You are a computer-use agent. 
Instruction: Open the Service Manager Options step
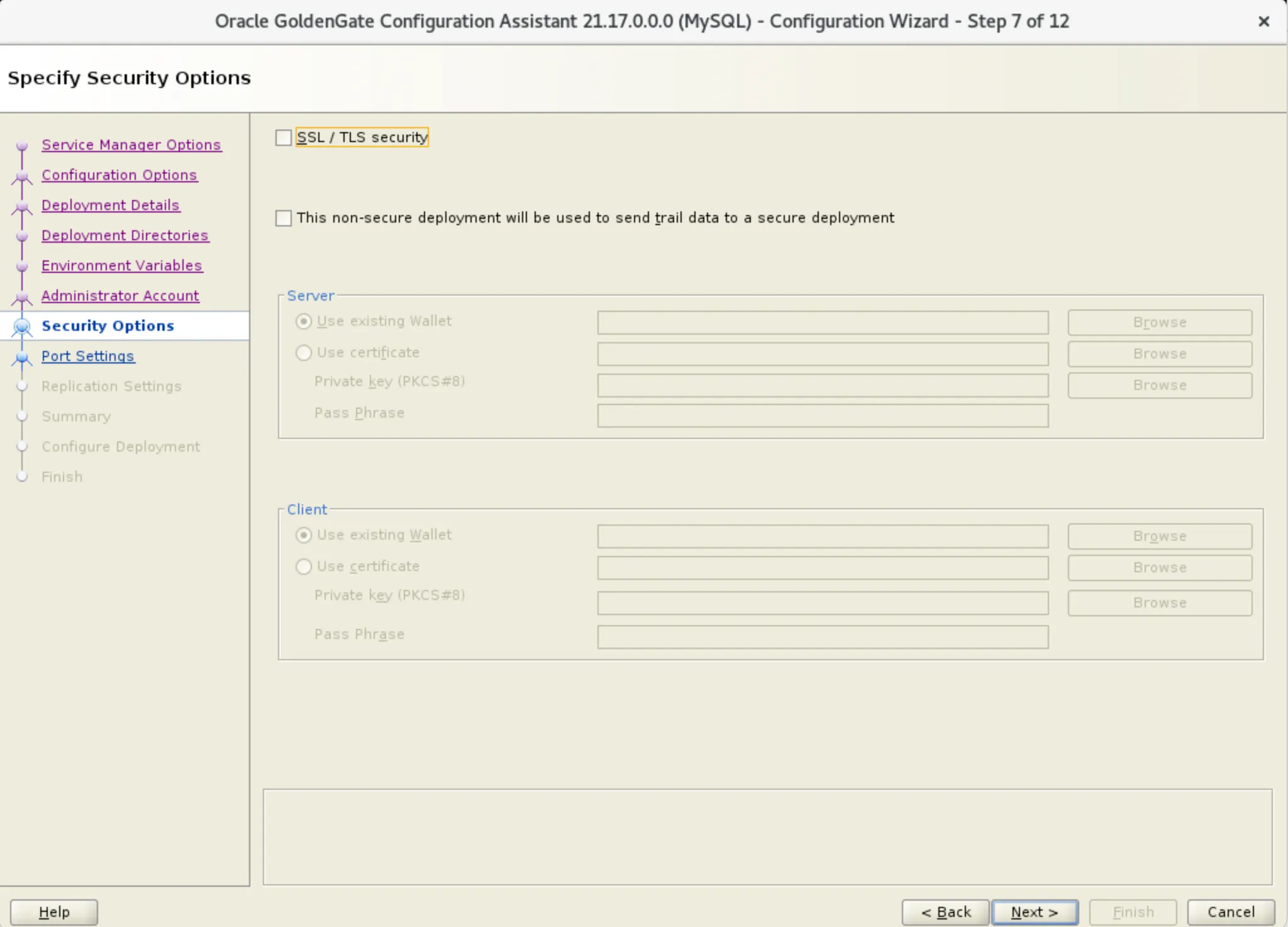pyautogui.click(x=131, y=145)
